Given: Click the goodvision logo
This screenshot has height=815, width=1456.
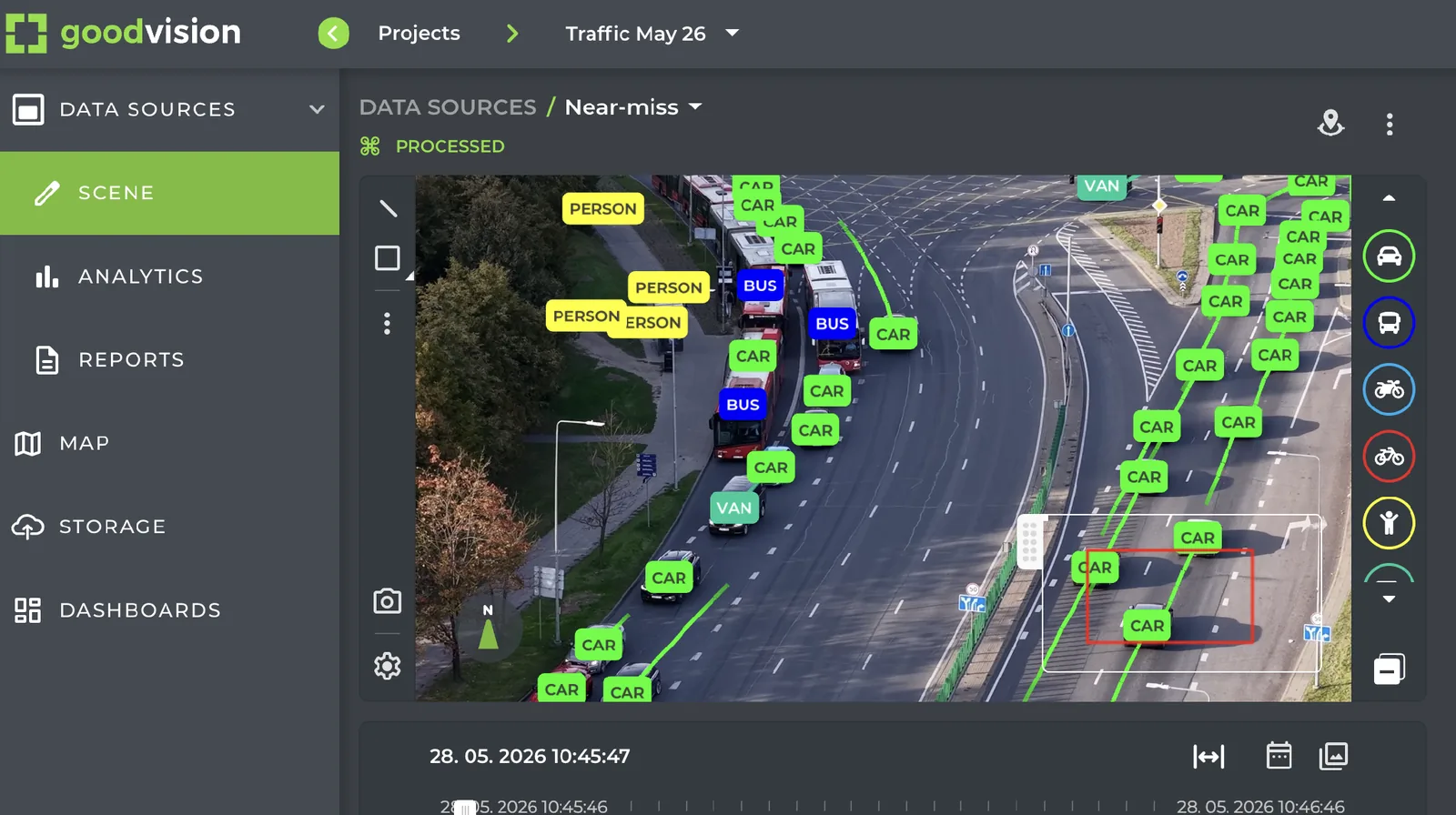Looking at the screenshot, I should [124, 33].
